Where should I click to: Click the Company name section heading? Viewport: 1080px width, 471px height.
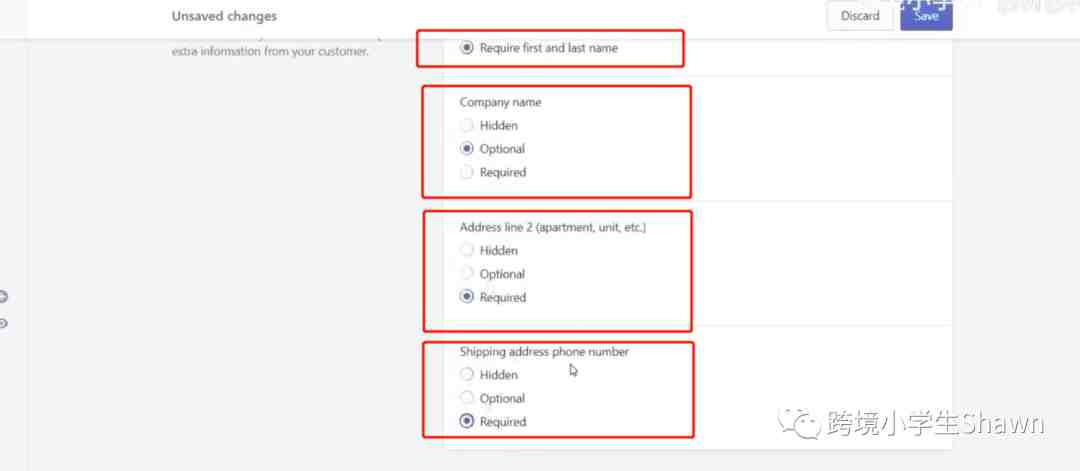pos(500,102)
